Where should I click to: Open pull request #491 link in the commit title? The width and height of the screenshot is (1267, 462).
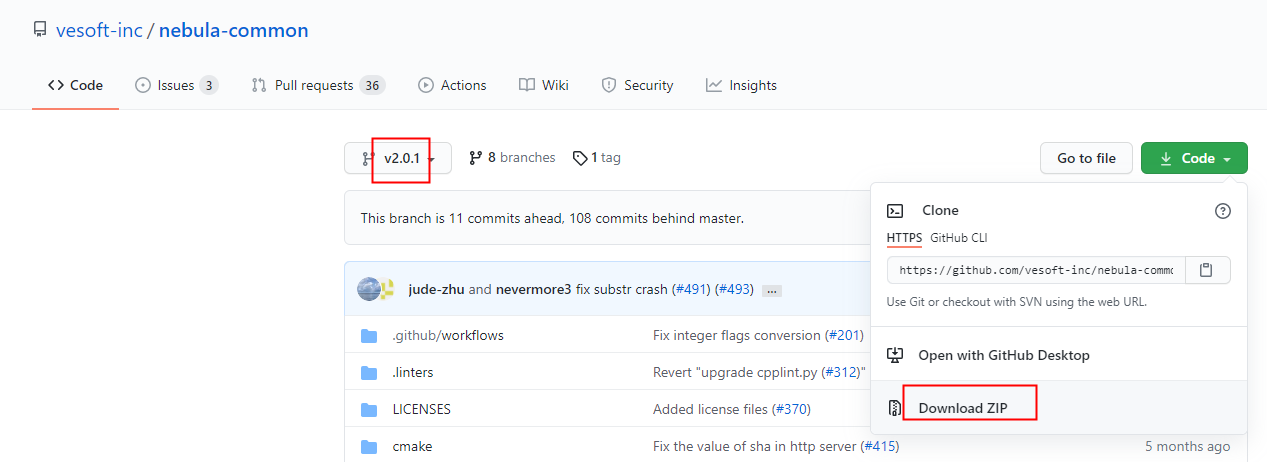(x=692, y=289)
